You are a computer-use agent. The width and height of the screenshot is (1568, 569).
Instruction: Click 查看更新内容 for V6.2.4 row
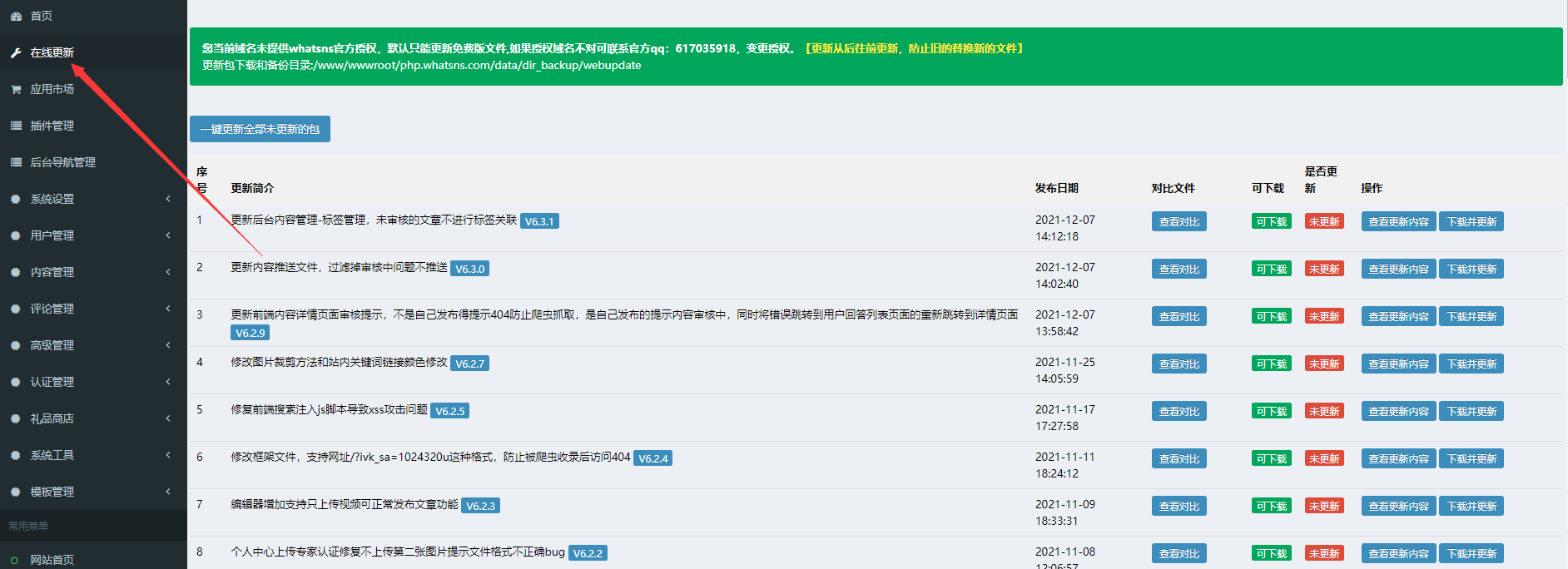click(1398, 459)
